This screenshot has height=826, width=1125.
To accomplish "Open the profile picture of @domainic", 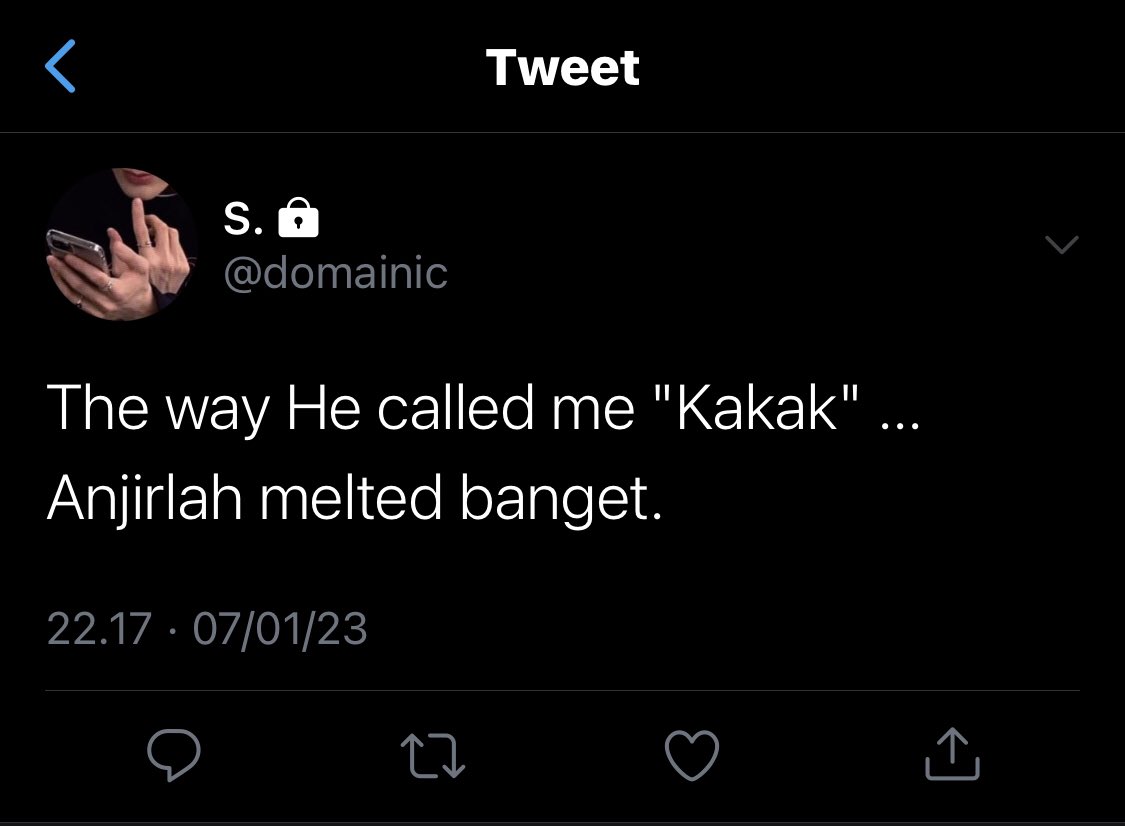I will click(121, 244).
